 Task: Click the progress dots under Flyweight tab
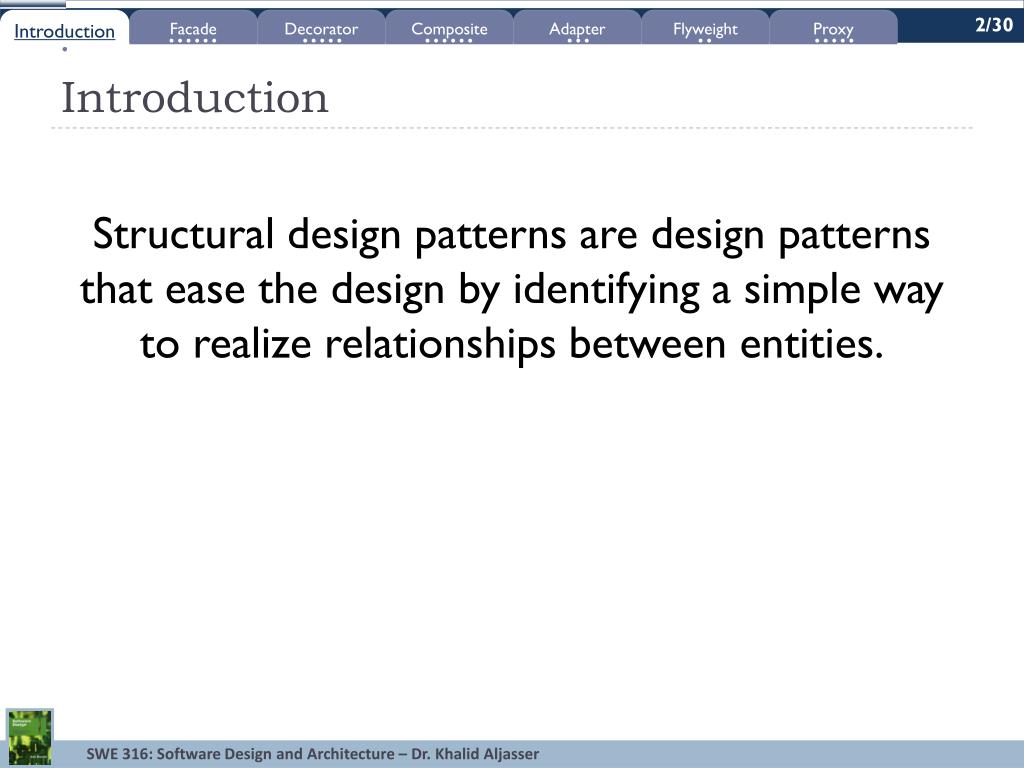(x=705, y=40)
